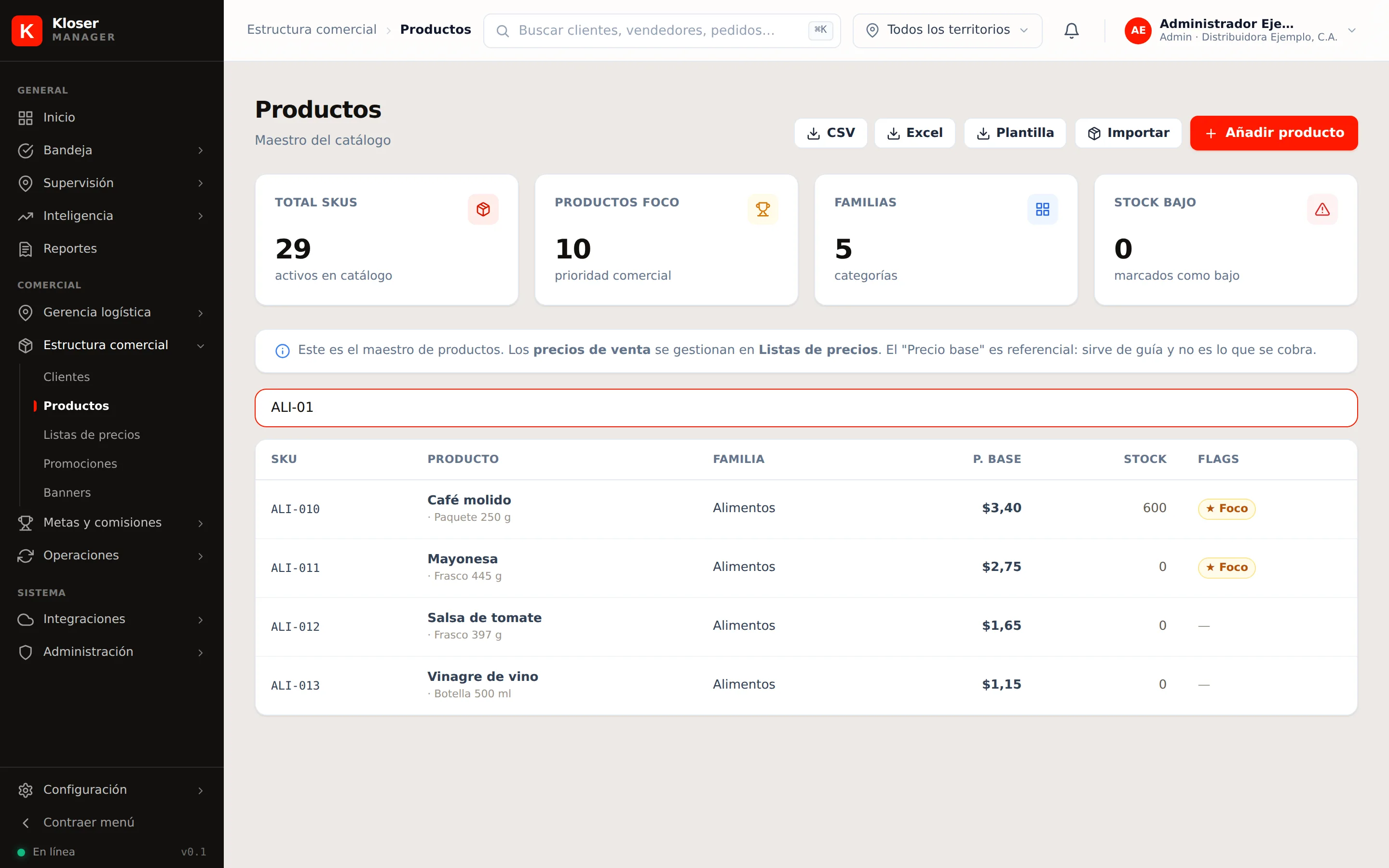Click the Inicio dashboard icon
The width and height of the screenshot is (1389, 868).
click(25, 118)
